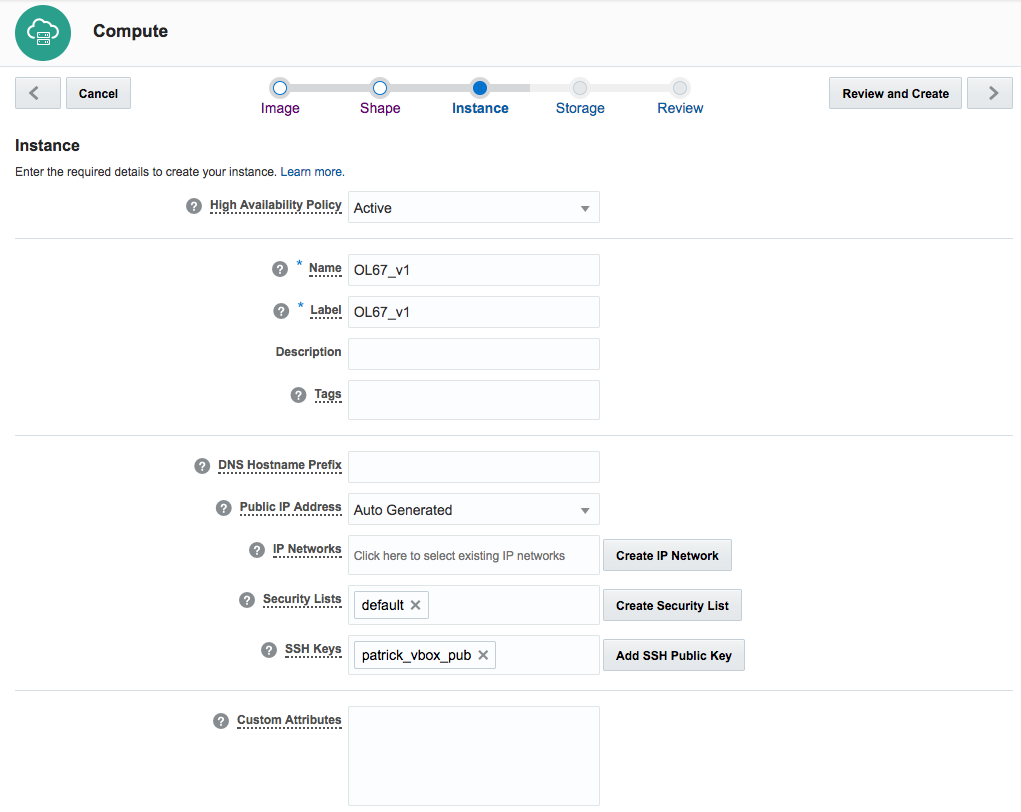
Task: Click help icon beside the Name field
Action: [280, 269]
